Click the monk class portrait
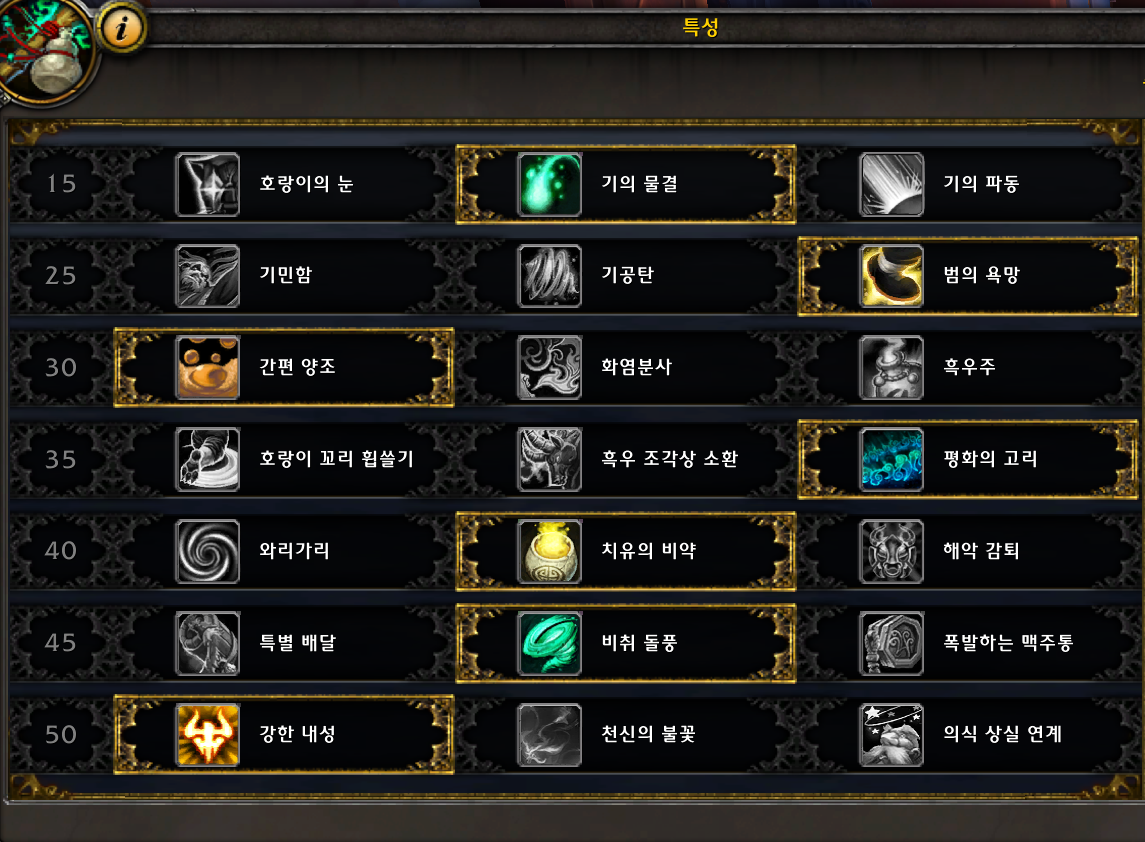This screenshot has width=1145, height=842. pos(44,50)
